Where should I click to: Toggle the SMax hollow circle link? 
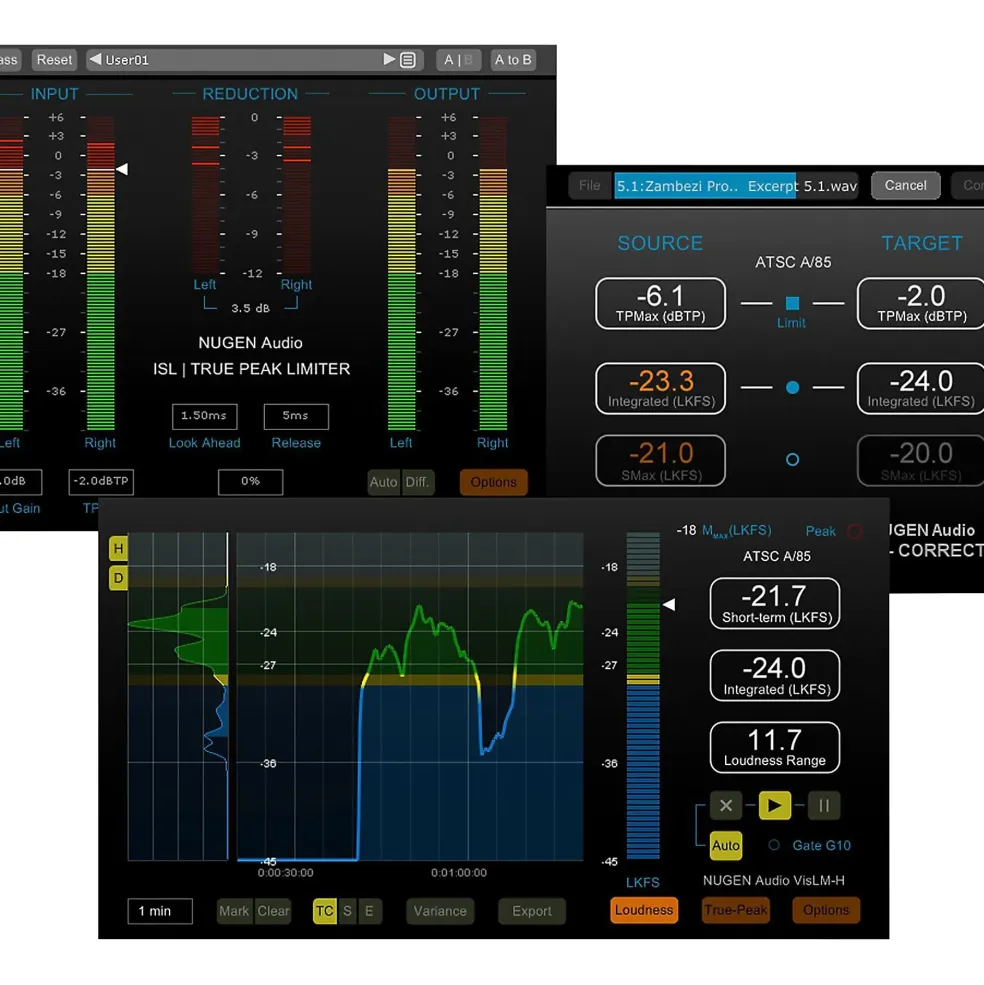tap(792, 460)
